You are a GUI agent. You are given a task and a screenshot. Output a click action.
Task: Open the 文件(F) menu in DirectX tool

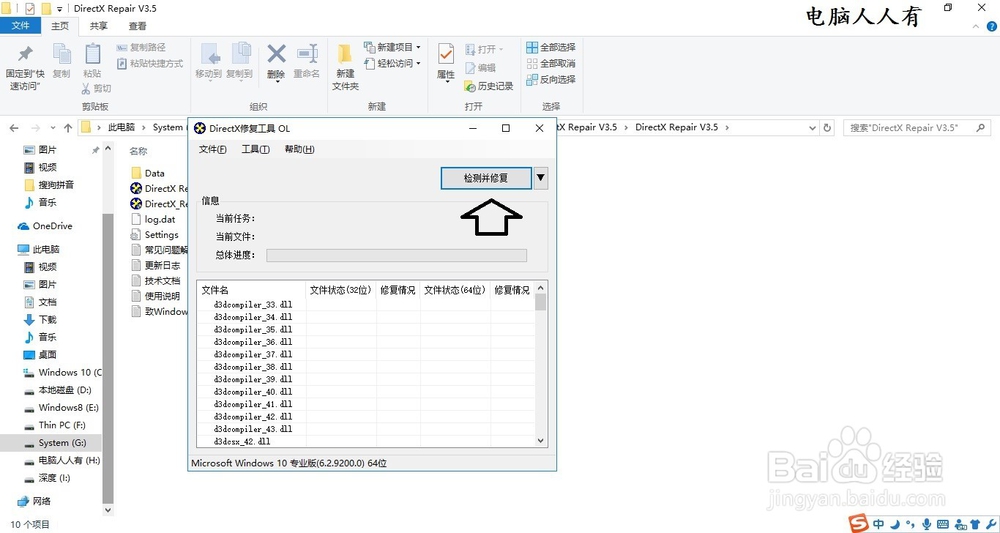pyautogui.click(x=212, y=149)
